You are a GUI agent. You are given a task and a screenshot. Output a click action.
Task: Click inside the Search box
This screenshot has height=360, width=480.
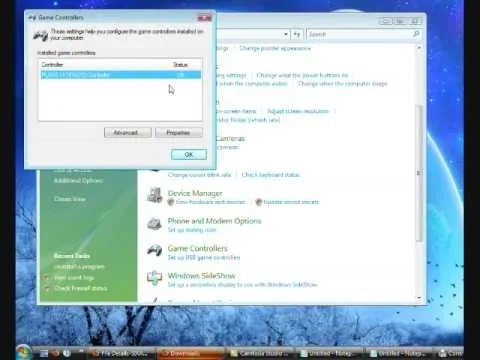(x=359, y=34)
